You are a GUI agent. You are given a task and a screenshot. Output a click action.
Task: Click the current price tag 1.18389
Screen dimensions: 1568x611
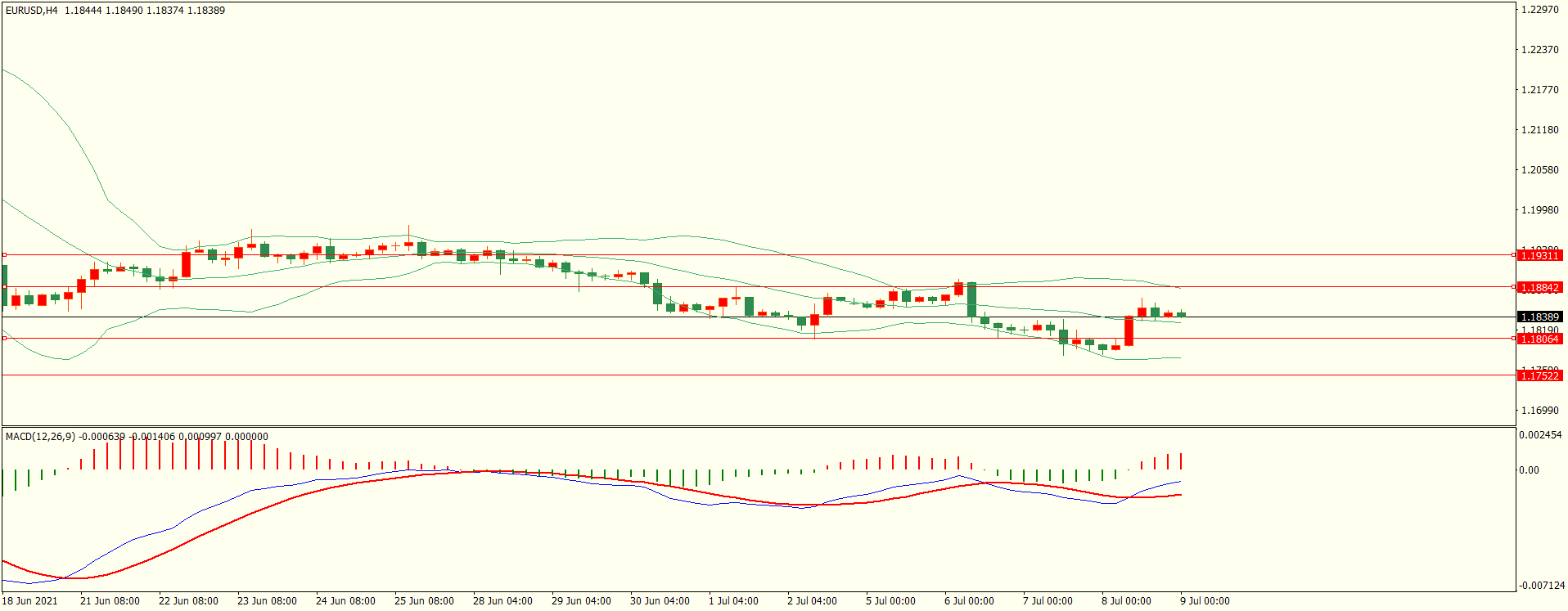pos(1539,317)
